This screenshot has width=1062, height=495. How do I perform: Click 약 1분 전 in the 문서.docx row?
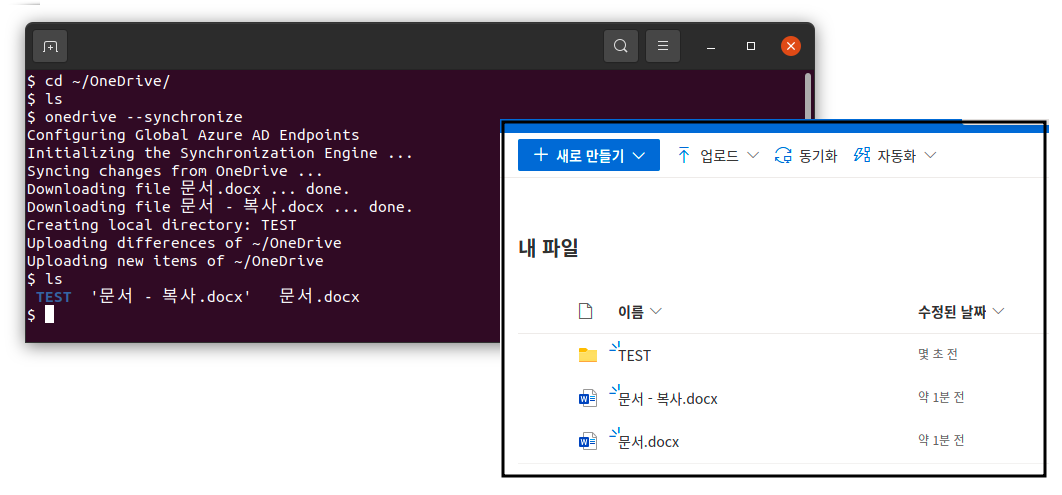coord(941,440)
